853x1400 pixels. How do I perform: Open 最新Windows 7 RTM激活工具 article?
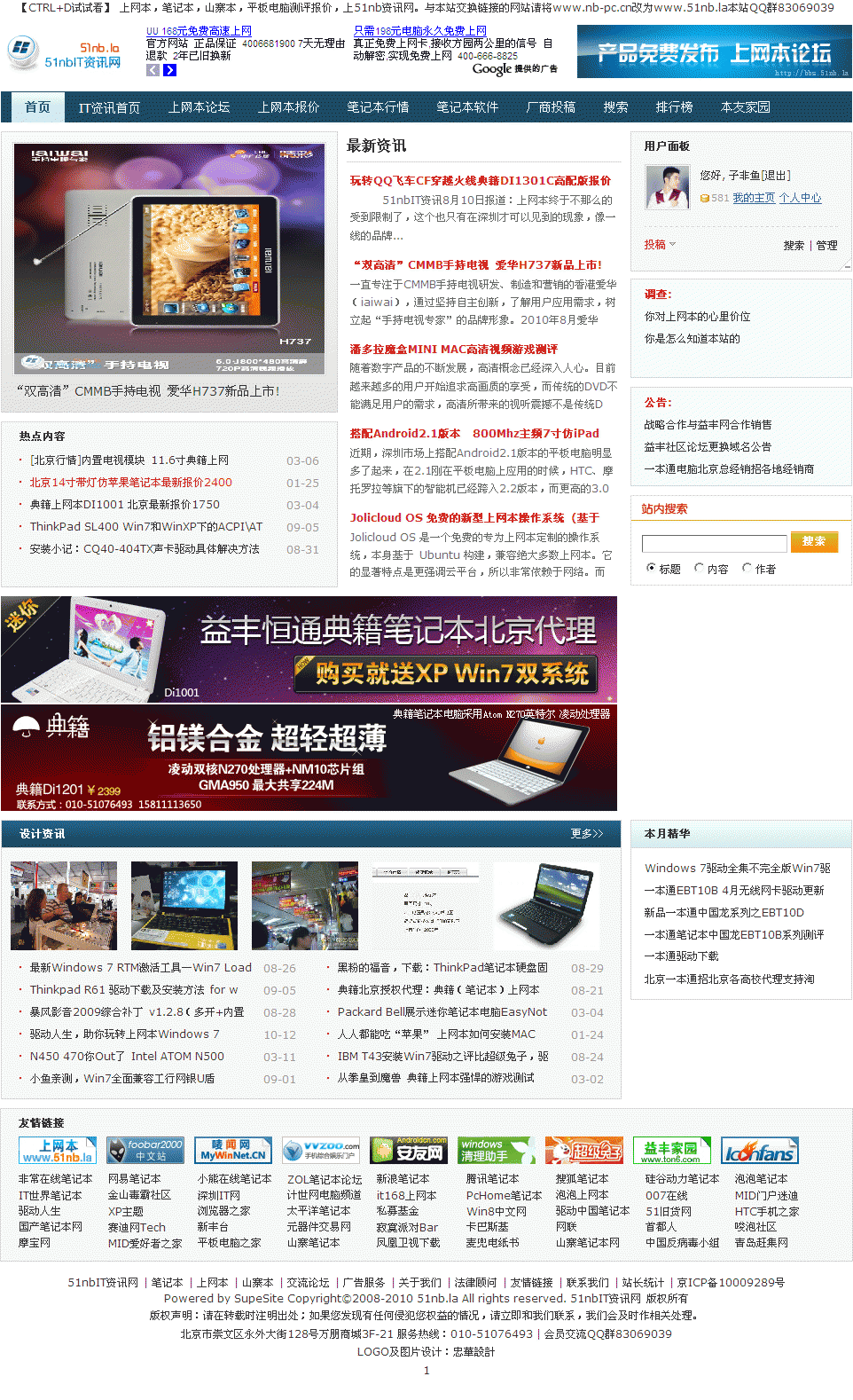141,968
